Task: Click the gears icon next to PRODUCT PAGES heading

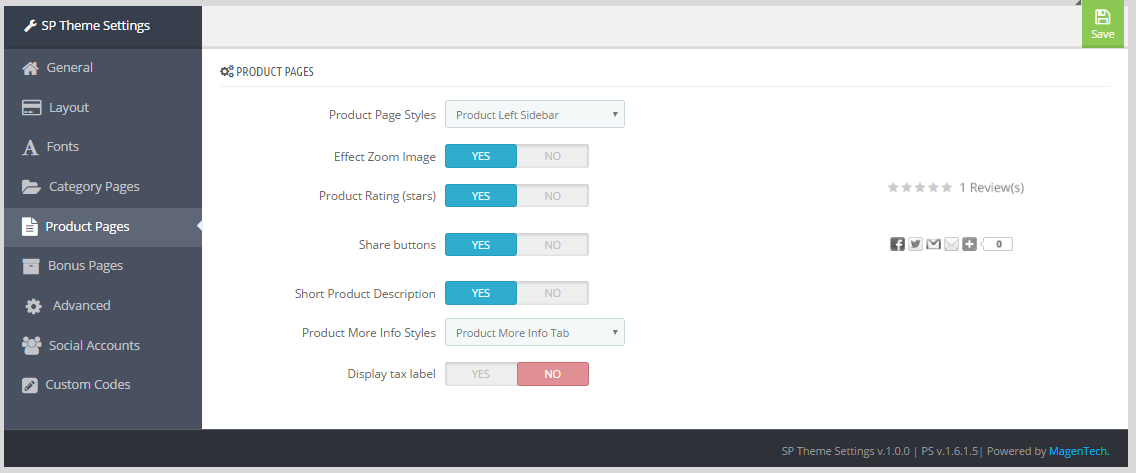Action: (227, 72)
